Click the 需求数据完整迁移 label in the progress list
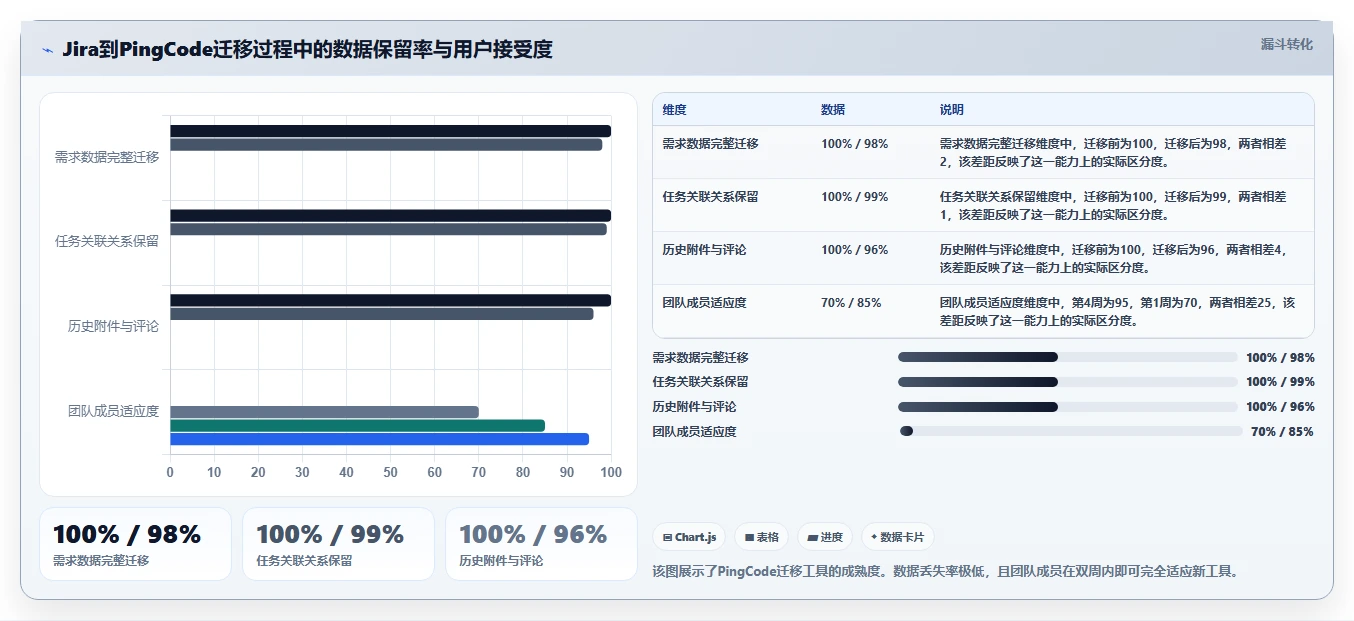Screen dimensions: 1354x621 pos(700,358)
